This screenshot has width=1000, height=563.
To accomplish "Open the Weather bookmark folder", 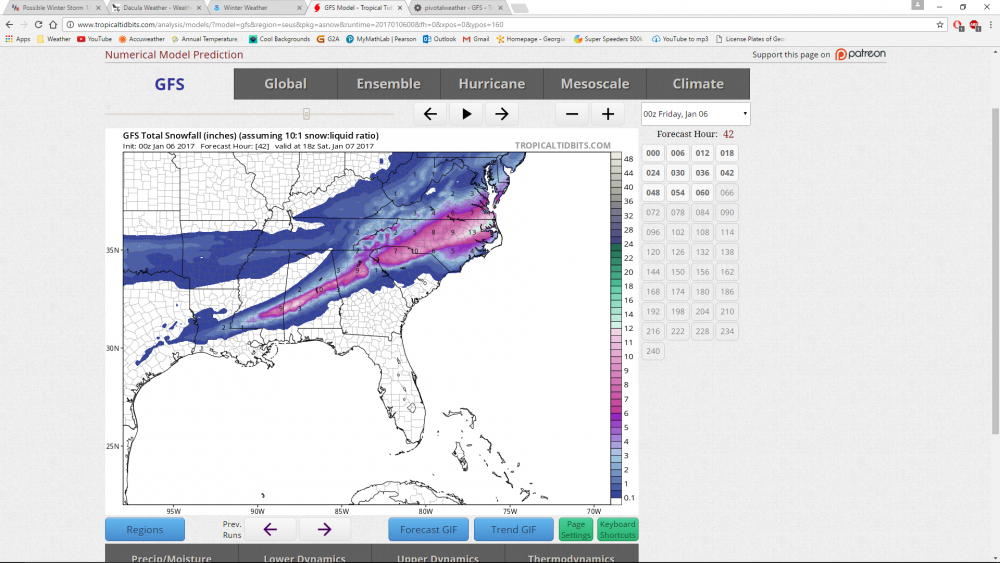I will 54,39.
